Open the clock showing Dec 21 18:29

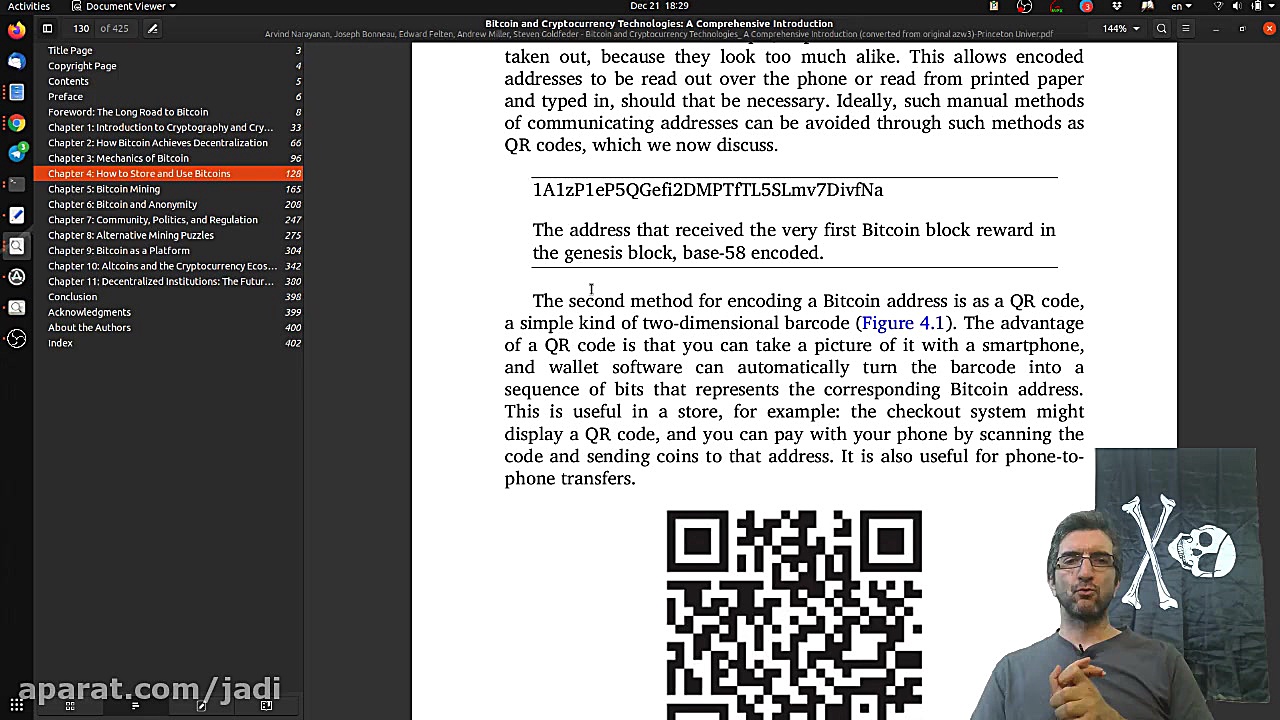pos(659,6)
